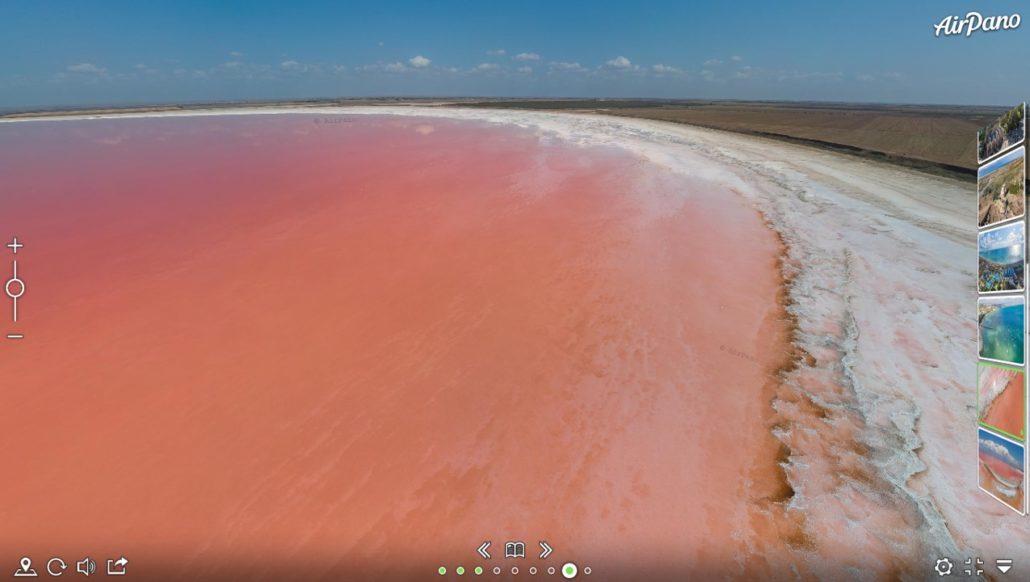1030x582 pixels.
Task: Select the last pagination dot
Action: 588,571
